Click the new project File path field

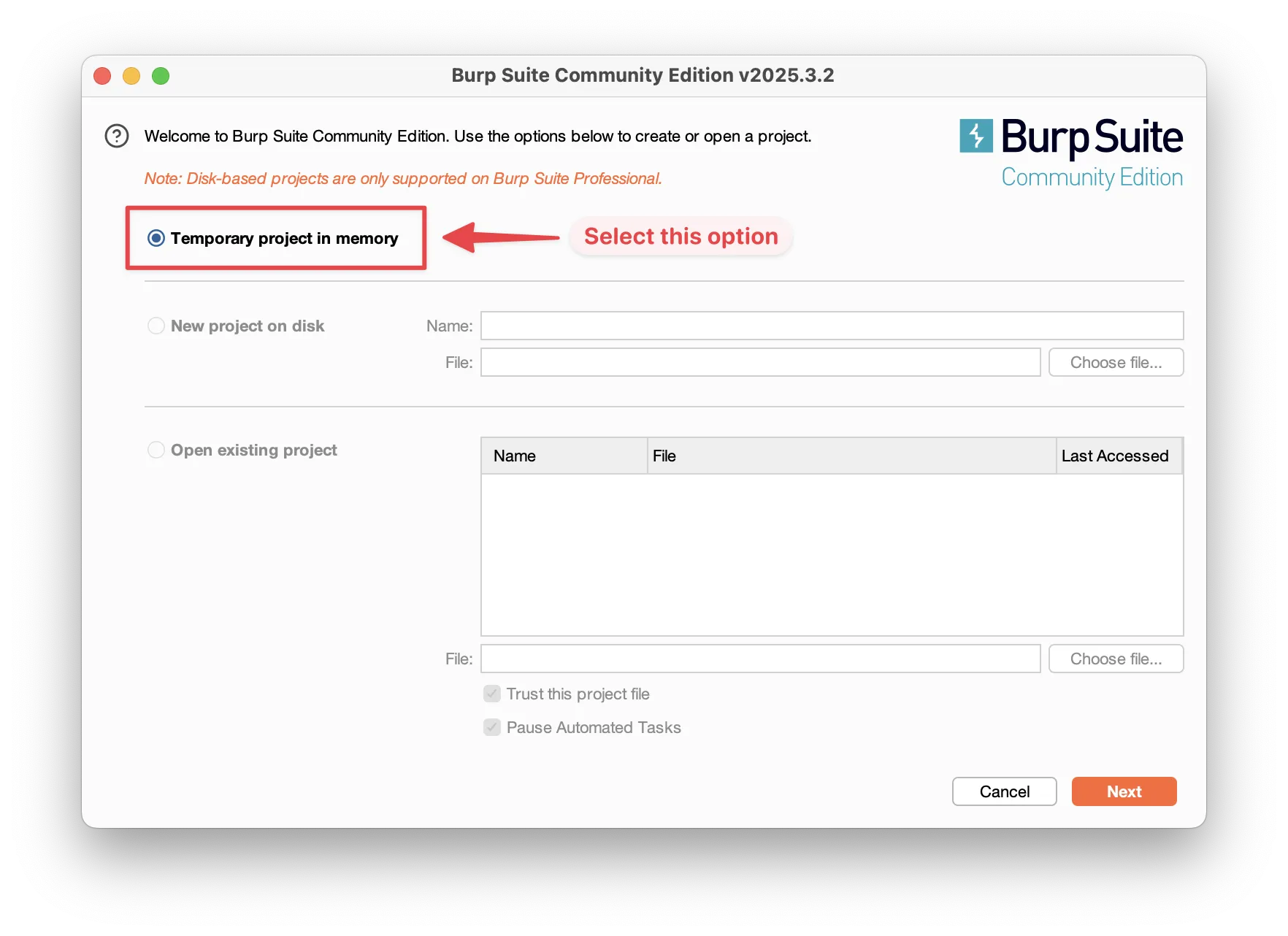coord(759,363)
